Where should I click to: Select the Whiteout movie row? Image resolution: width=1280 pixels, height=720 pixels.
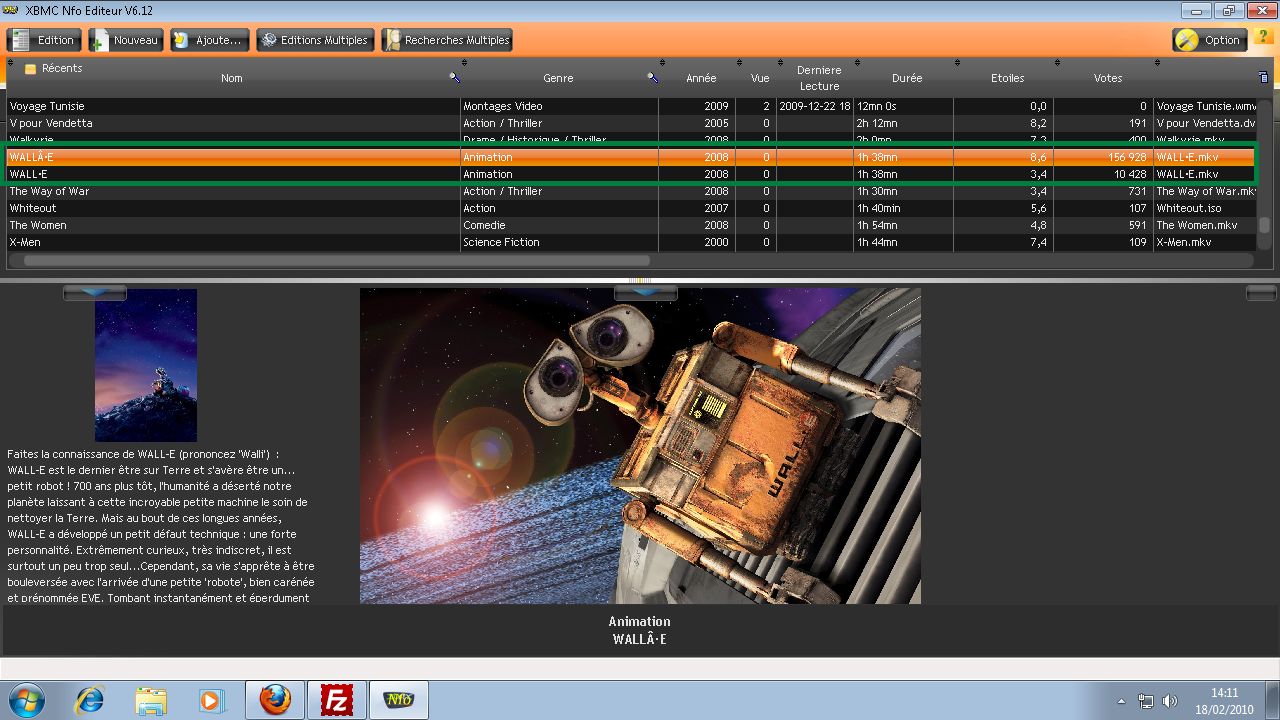632,208
